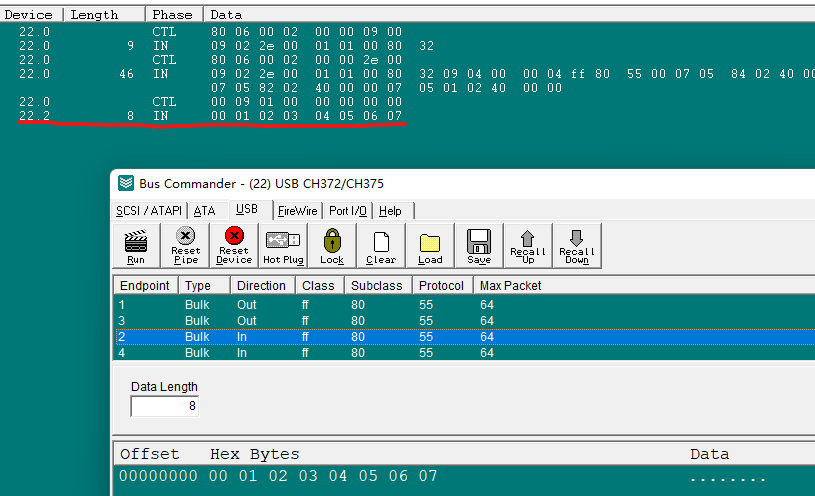Select the FireWire tab

pos(297,211)
